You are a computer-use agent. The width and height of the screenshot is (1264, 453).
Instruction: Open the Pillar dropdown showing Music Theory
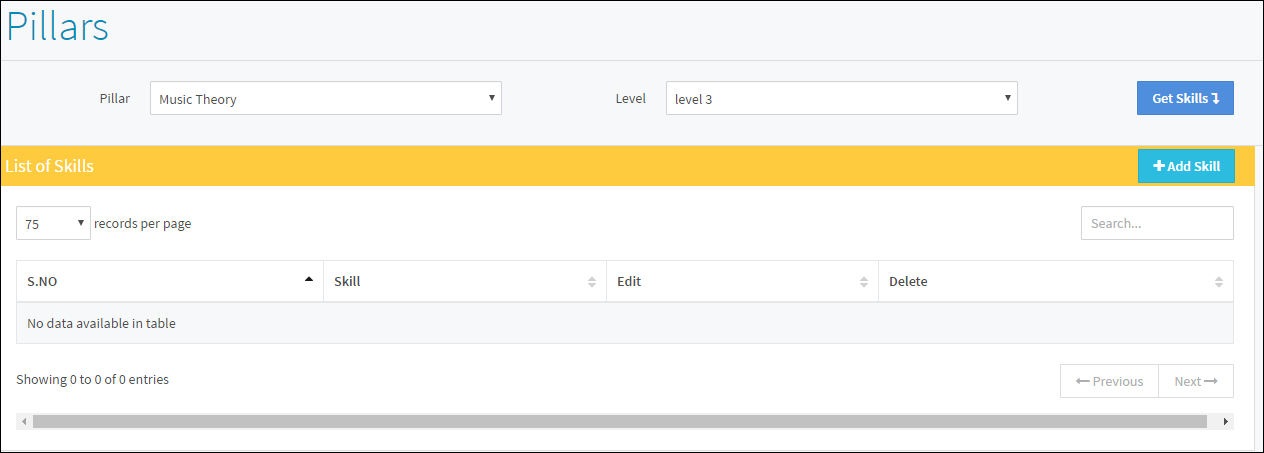[x=326, y=98]
